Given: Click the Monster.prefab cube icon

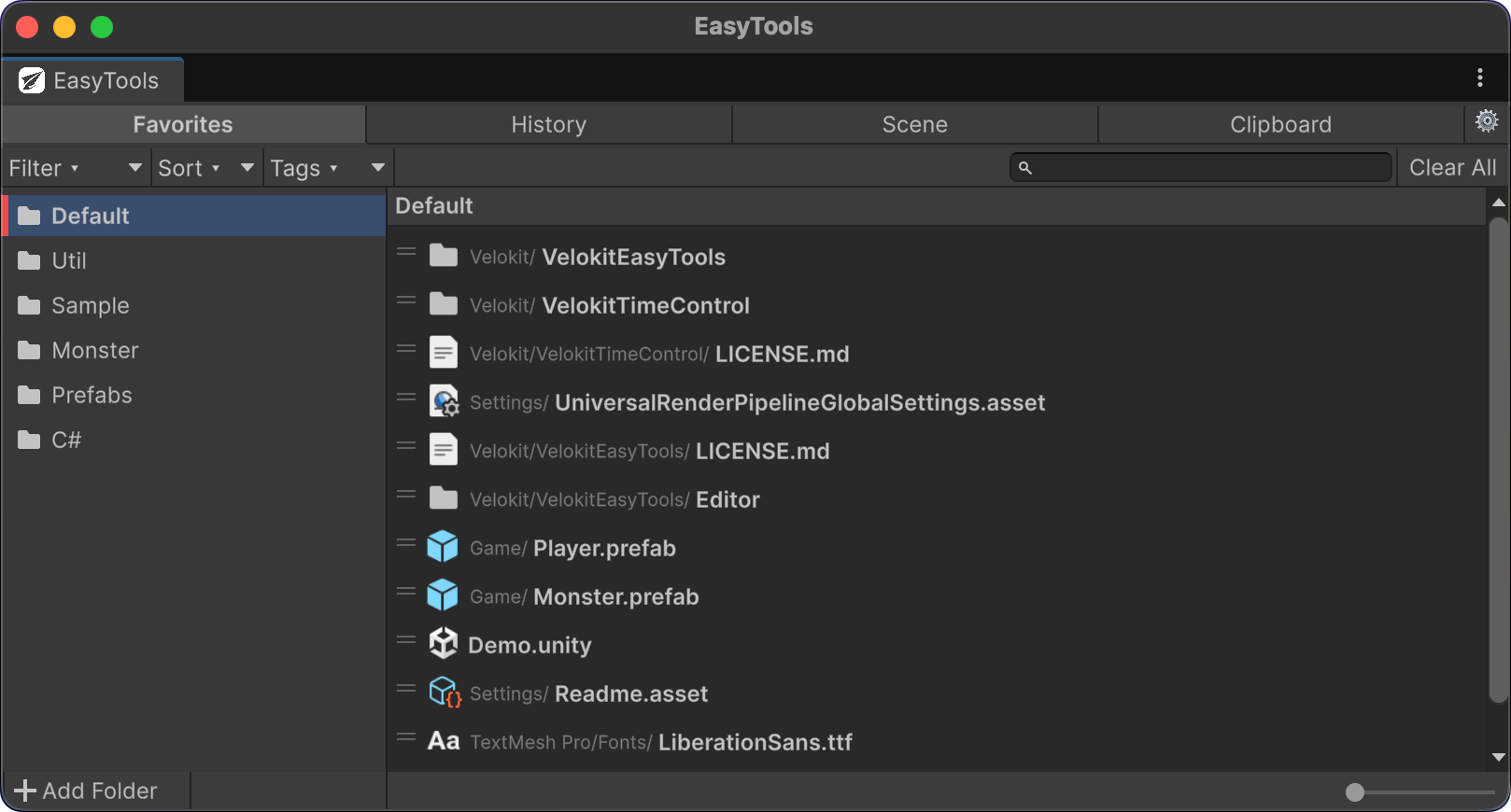Looking at the screenshot, I should pos(443,595).
